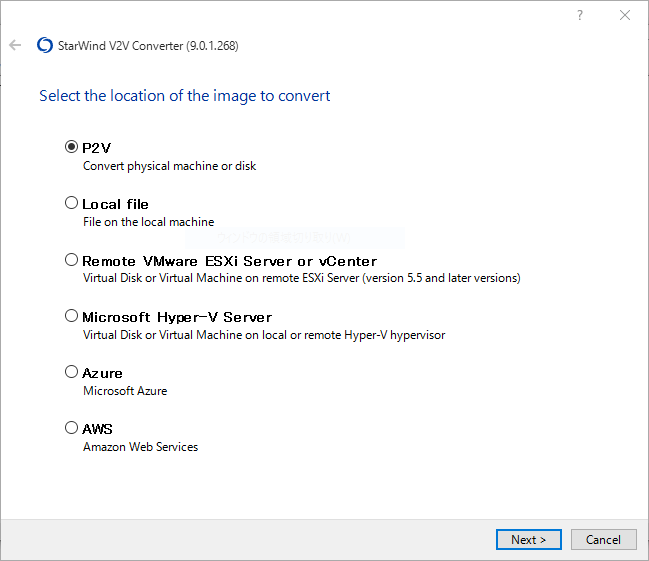Close the StarWind V2V Converter window
The width and height of the screenshot is (649, 561).
click(625, 15)
